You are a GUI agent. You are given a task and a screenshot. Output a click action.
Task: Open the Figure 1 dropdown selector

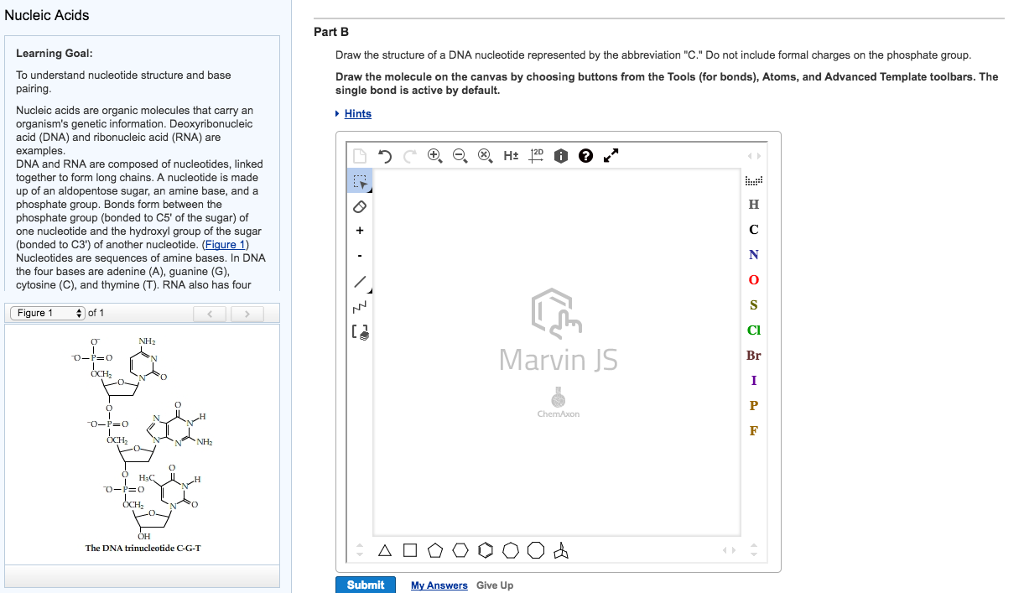pos(48,313)
